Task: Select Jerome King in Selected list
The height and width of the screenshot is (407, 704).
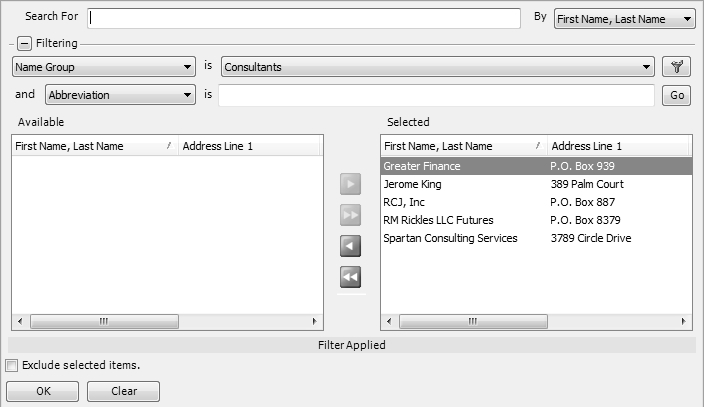Action: (413, 184)
